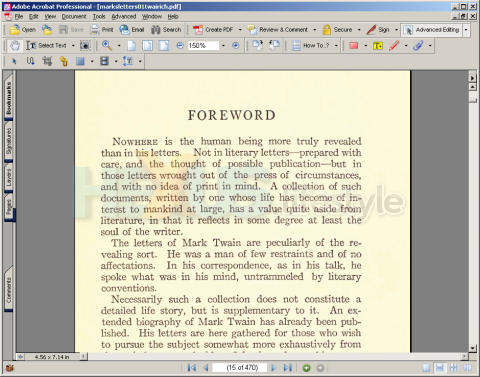Select the Zoom In magnifier tool

point(107,46)
